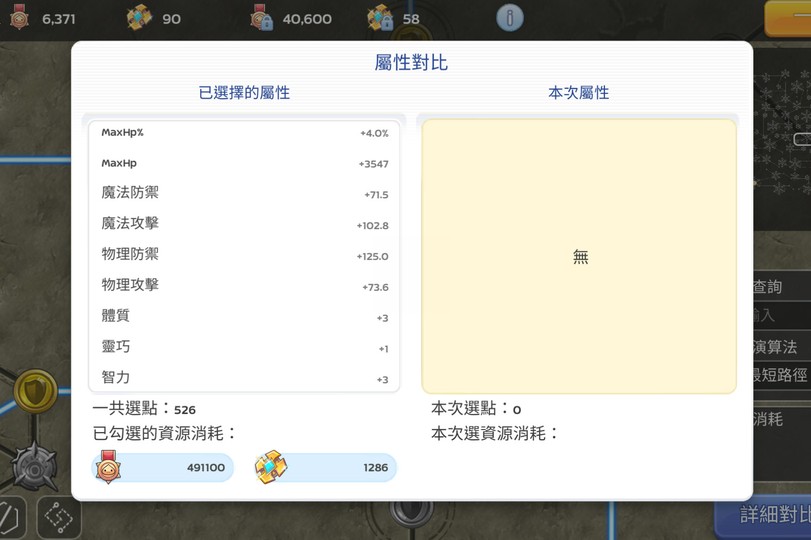Click the gold crystal icon beside 1286

coord(271,467)
